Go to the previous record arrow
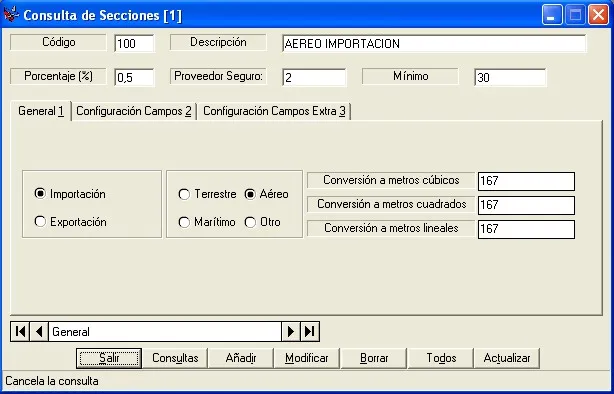The height and width of the screenshot is (394, 614). pos(39,332)
